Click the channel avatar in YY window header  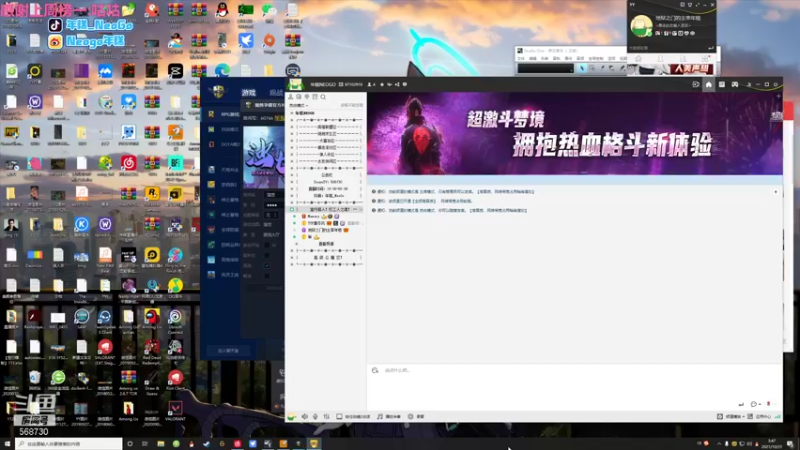pos(295,85)
